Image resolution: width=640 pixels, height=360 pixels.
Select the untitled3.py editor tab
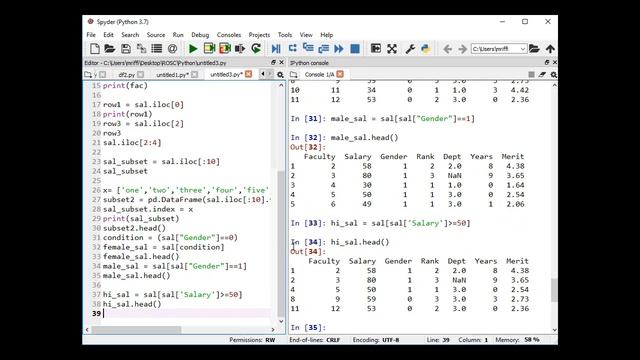click(x=226, y=74)
